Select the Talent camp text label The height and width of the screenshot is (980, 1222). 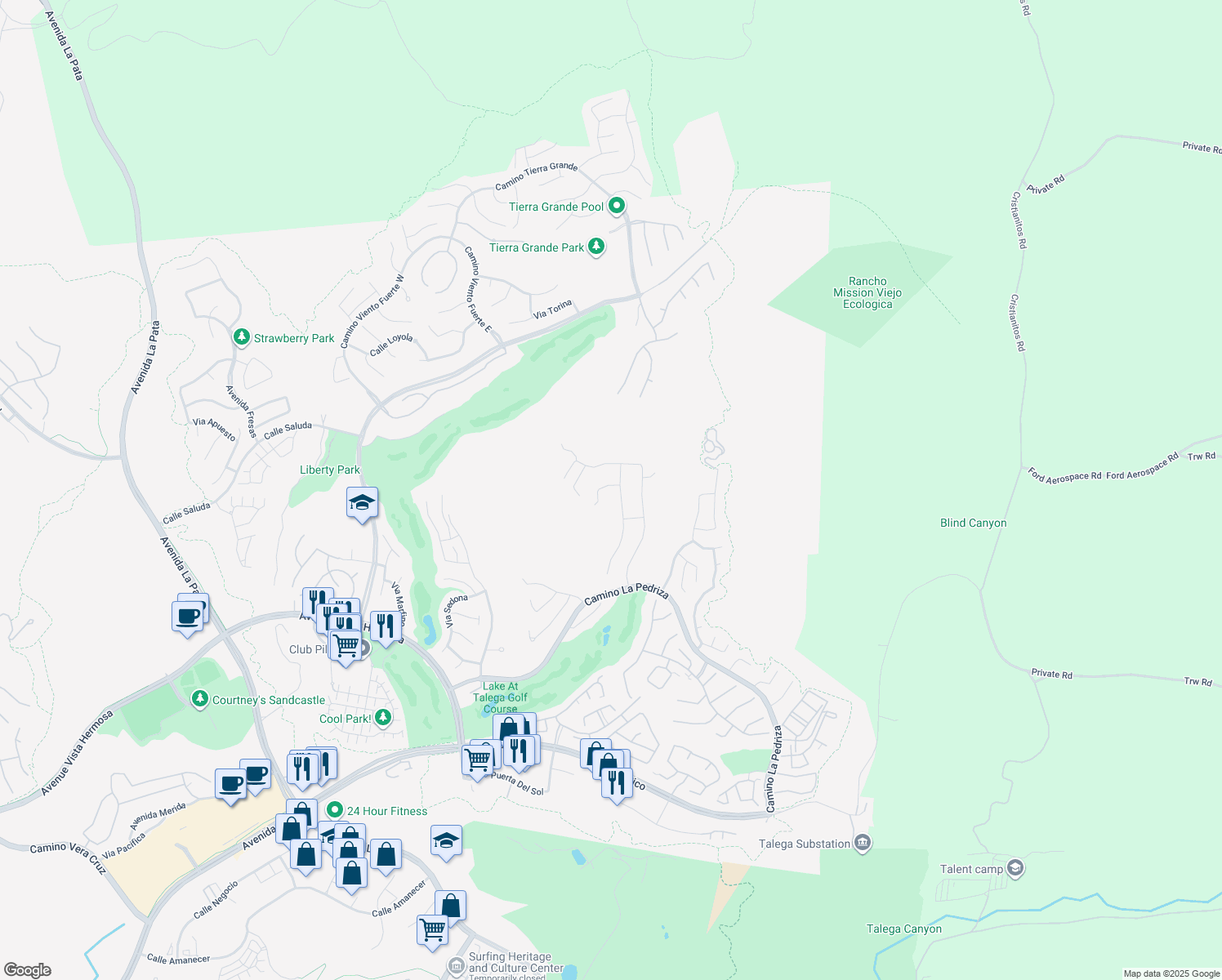[971, 869]
